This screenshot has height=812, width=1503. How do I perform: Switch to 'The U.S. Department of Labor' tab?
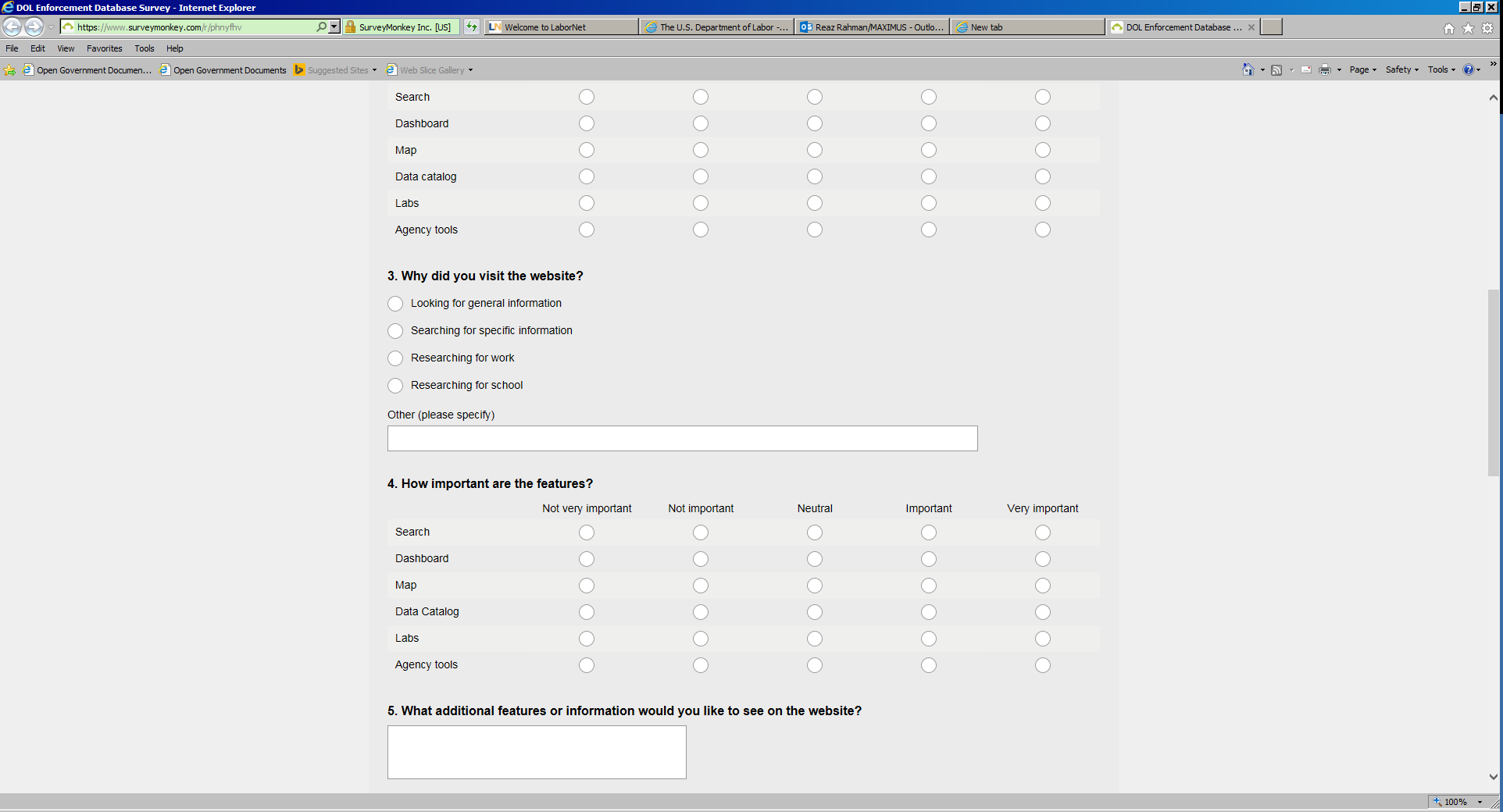tap(717, 27)
